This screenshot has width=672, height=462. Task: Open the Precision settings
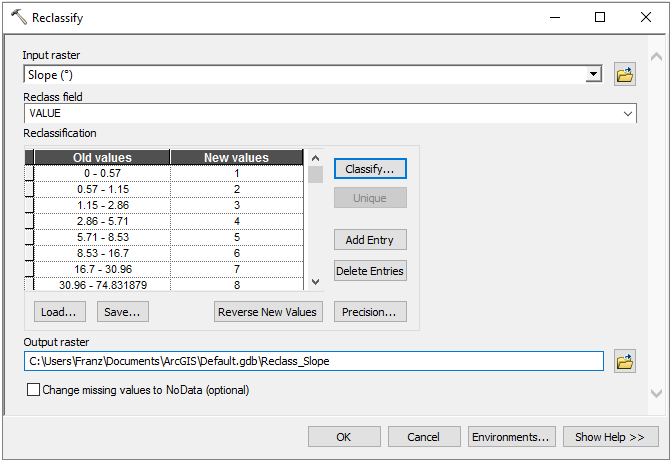click(370, 312)
